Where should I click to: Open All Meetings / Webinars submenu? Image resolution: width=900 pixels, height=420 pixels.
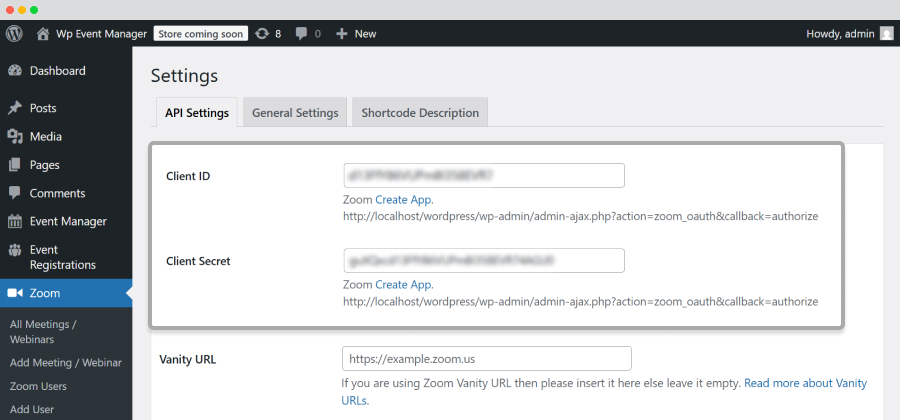coord(43,332)
